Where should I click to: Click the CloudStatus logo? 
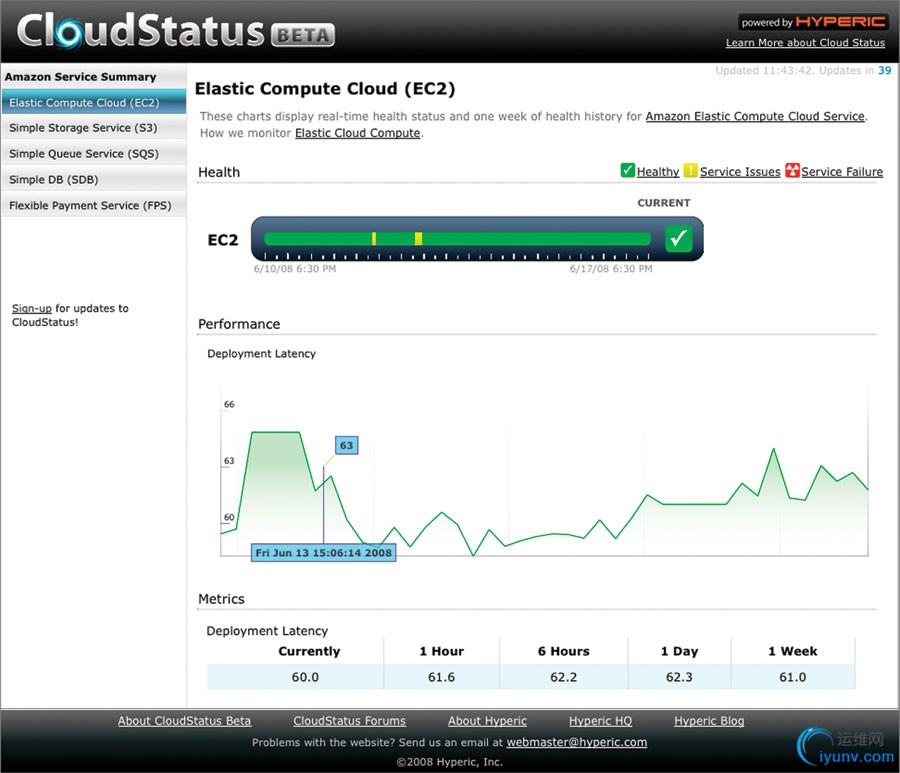tap(141, 31)
